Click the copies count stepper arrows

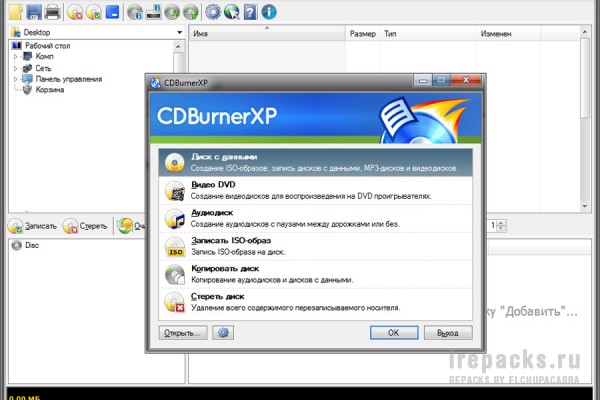point(501,225)
